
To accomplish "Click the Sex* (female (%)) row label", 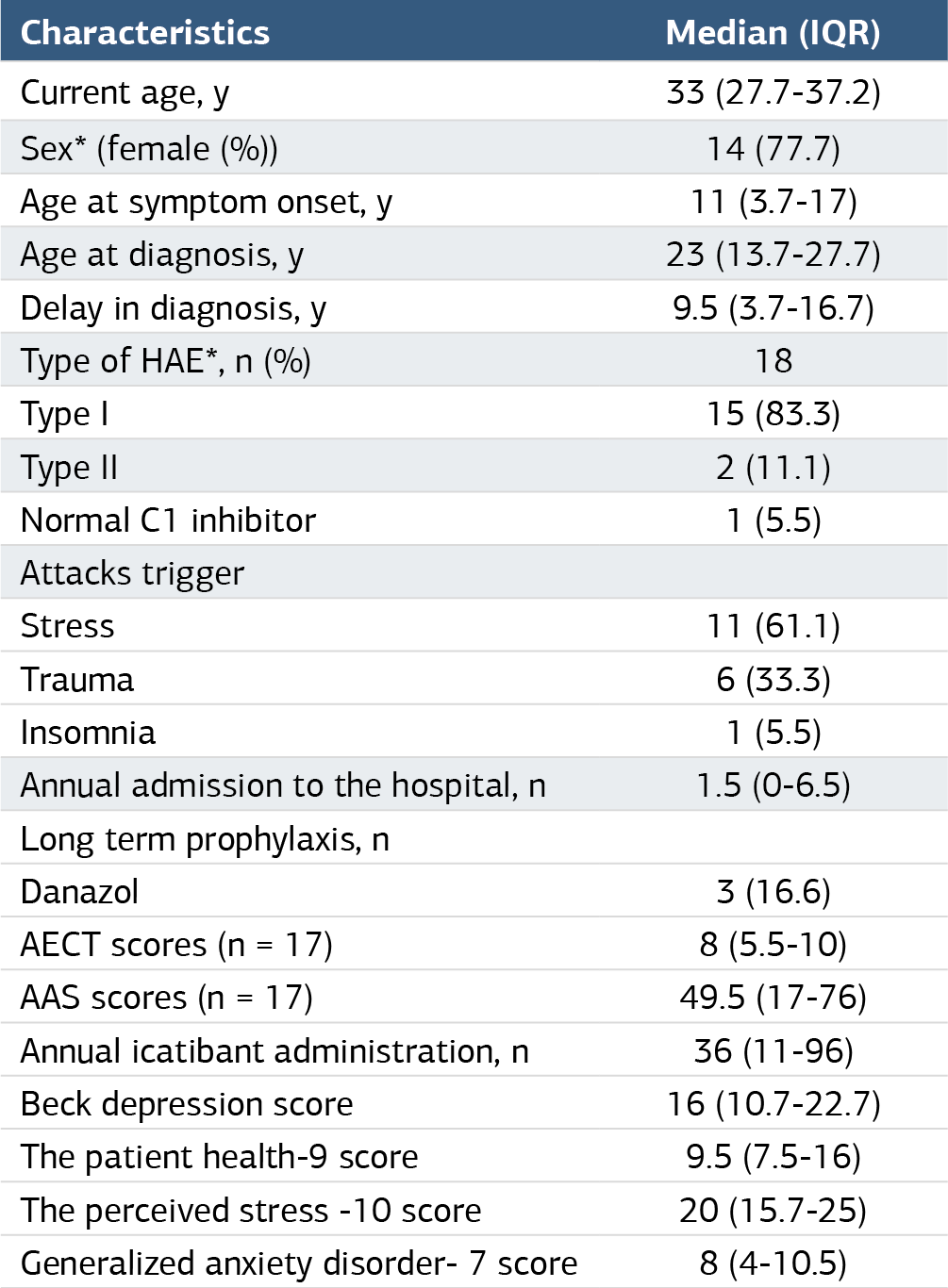I will tap(149, 148).
